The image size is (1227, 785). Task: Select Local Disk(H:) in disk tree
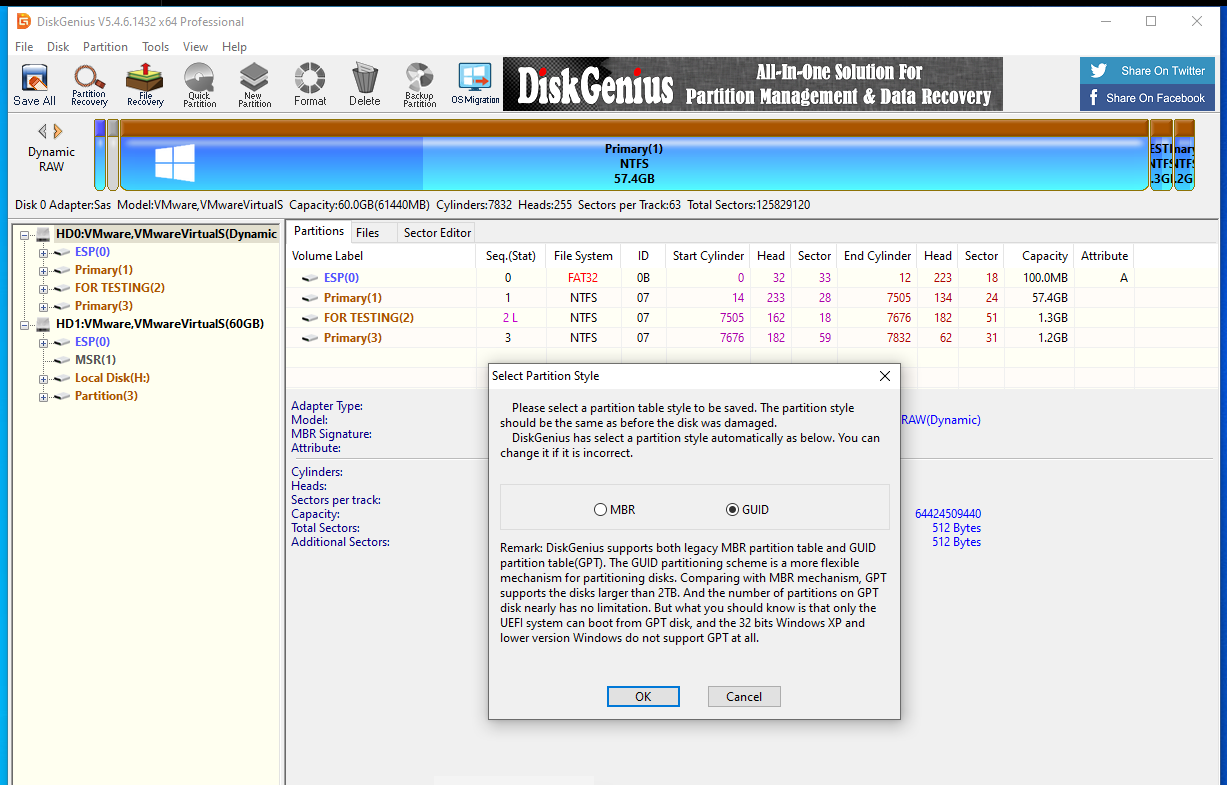(x=112, y=378)
